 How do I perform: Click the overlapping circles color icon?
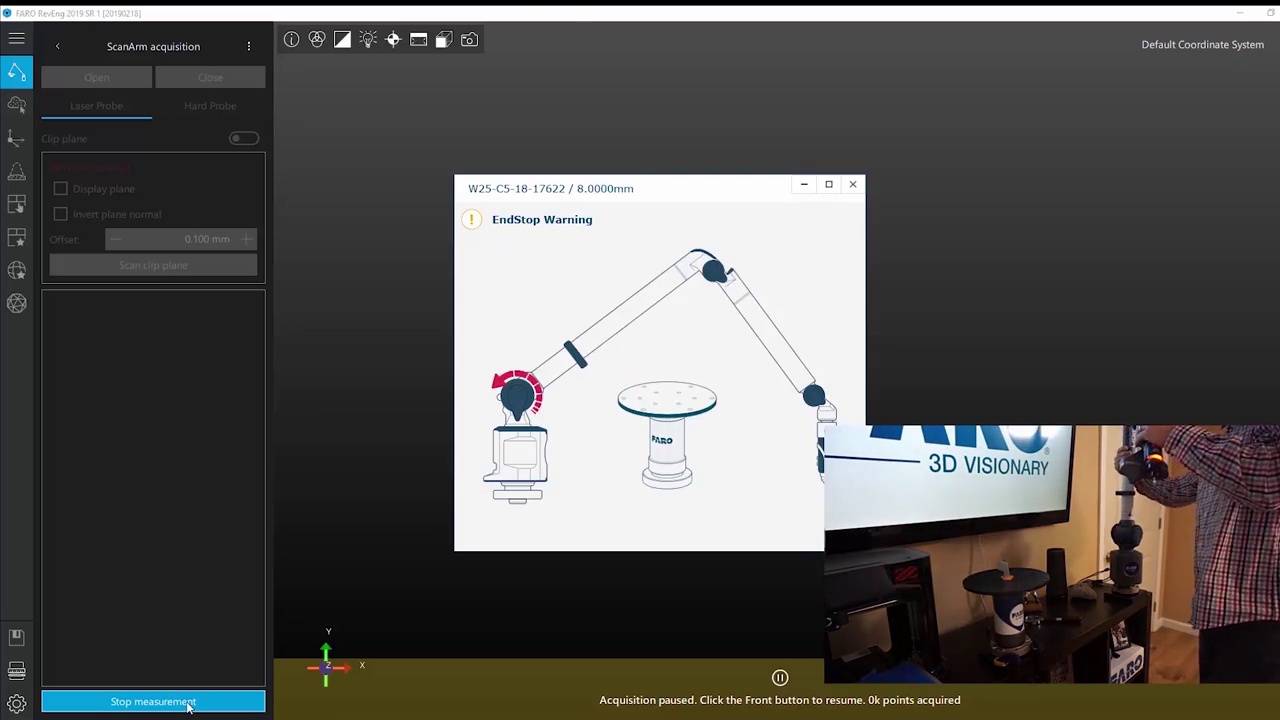point(317,39)
